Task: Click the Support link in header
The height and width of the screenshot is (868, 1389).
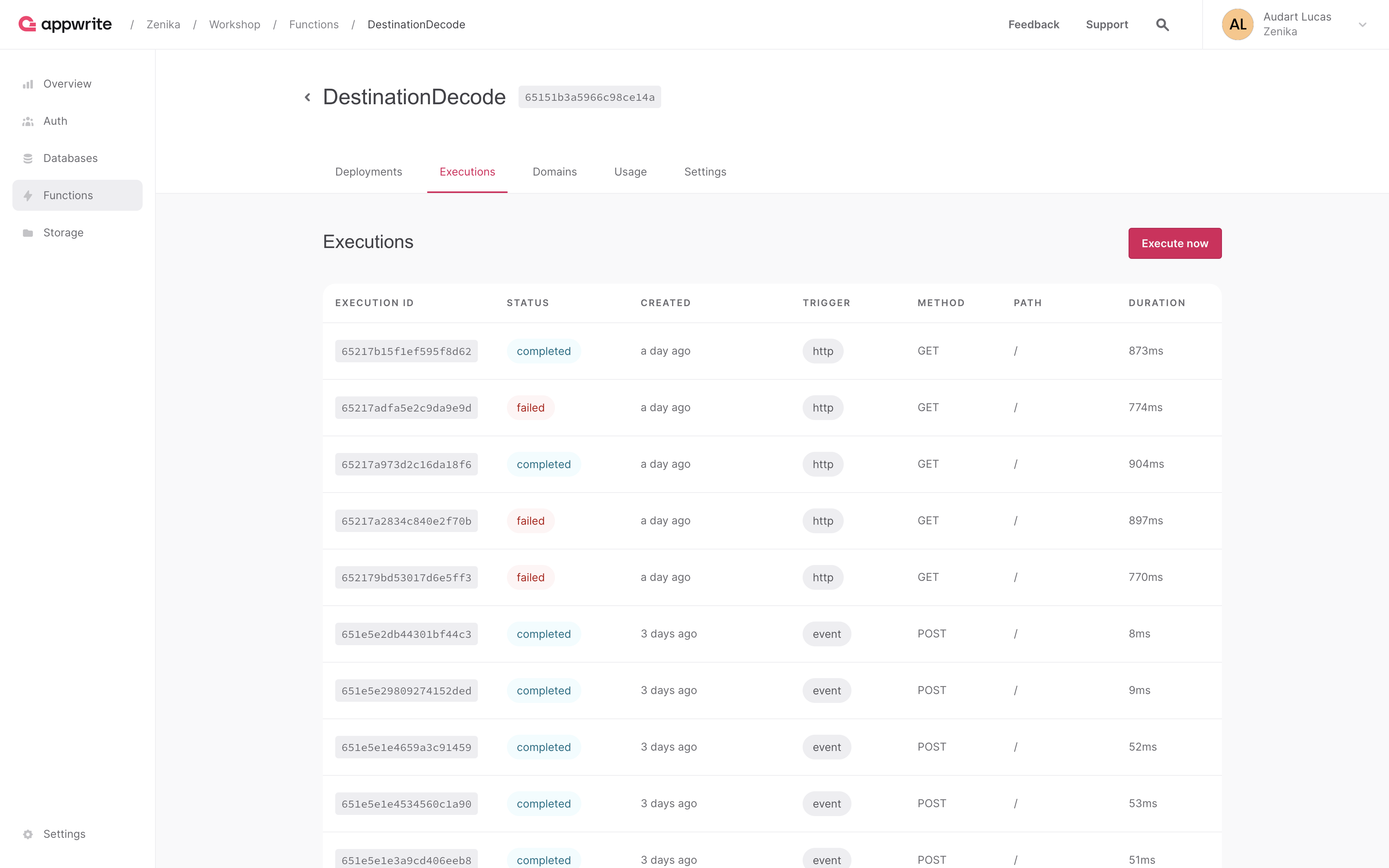Action: tap(1107, 24)
